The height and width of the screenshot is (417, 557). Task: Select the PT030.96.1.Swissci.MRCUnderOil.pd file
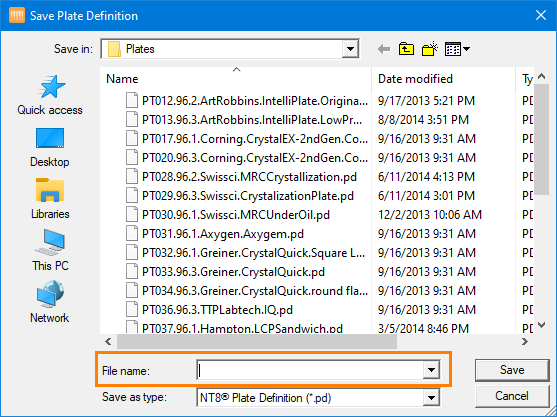point(236,215)
